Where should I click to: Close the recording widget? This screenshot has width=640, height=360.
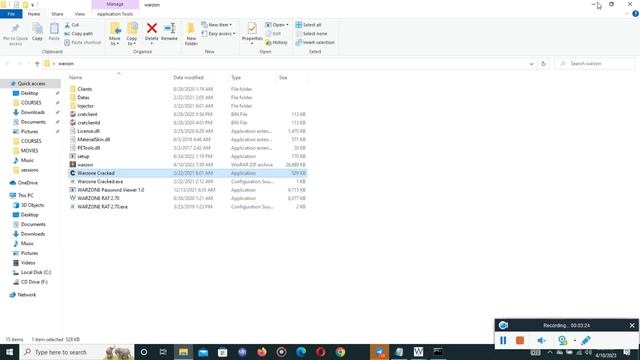(632, 325)
